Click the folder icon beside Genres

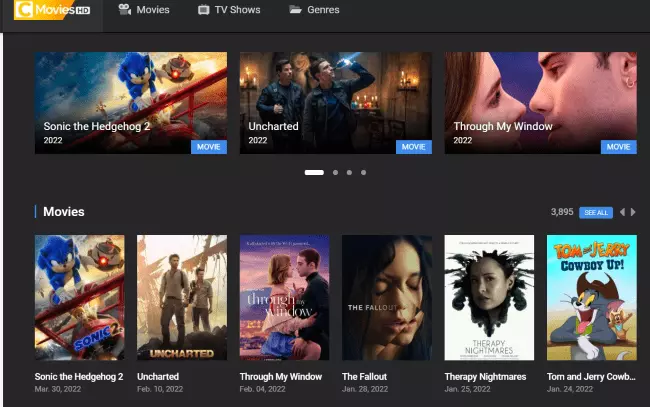[295, 9]
